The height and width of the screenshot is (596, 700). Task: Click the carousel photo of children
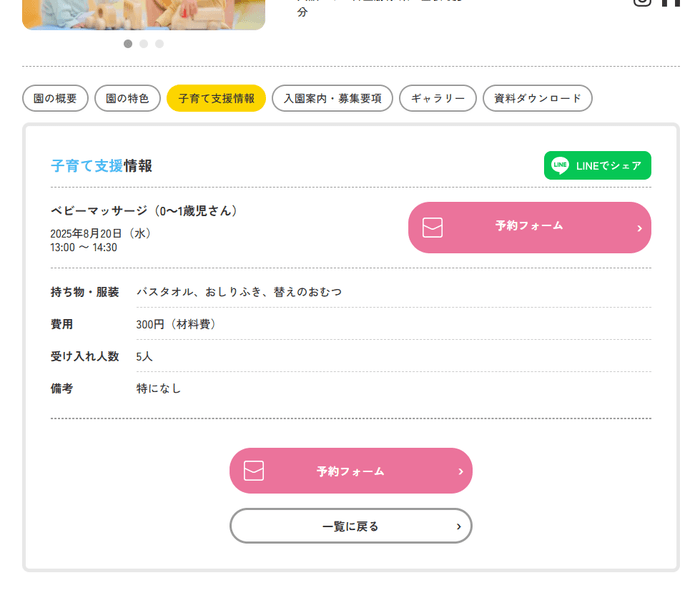click(143, 14)
